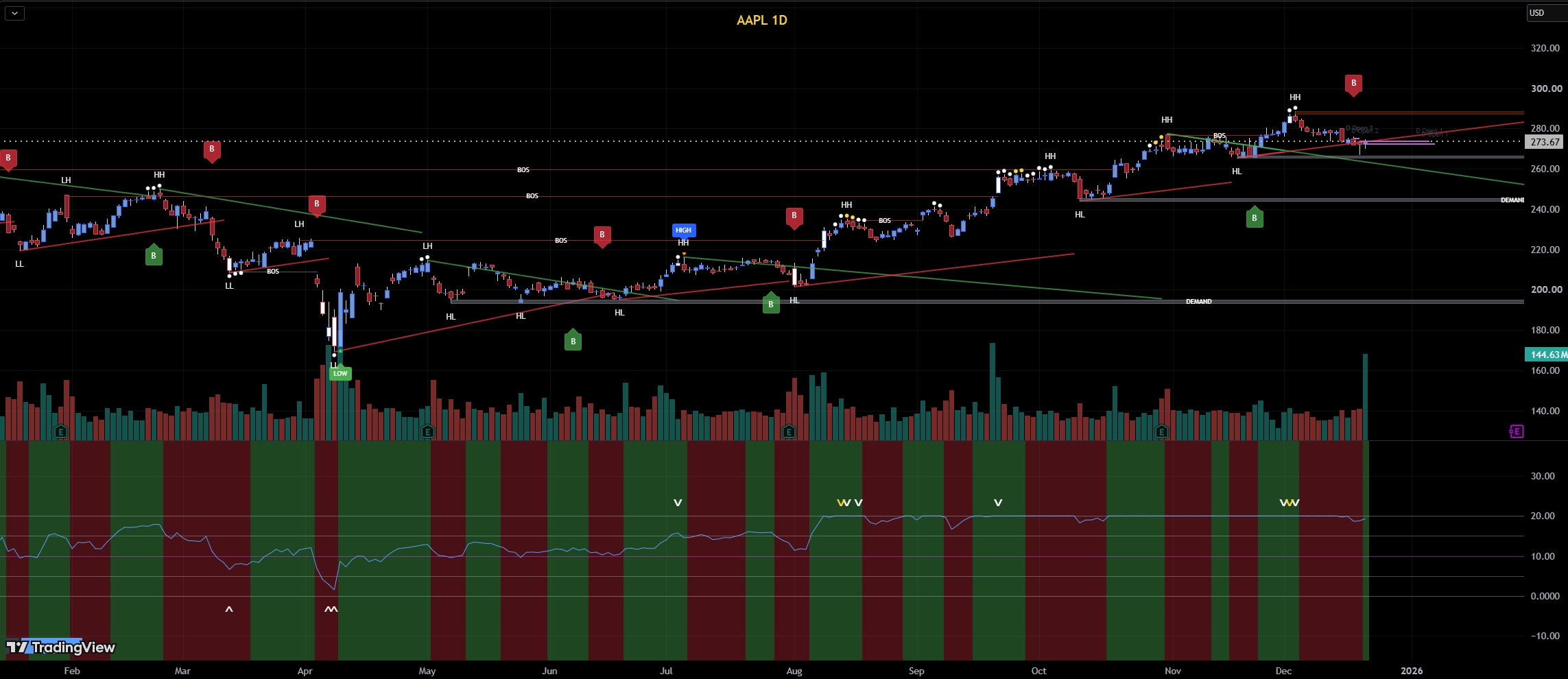Image resolution: width=1568 pixels, height=679 pixels.
Task: Select the red B marker at start of August
Action: coord(794,217)
